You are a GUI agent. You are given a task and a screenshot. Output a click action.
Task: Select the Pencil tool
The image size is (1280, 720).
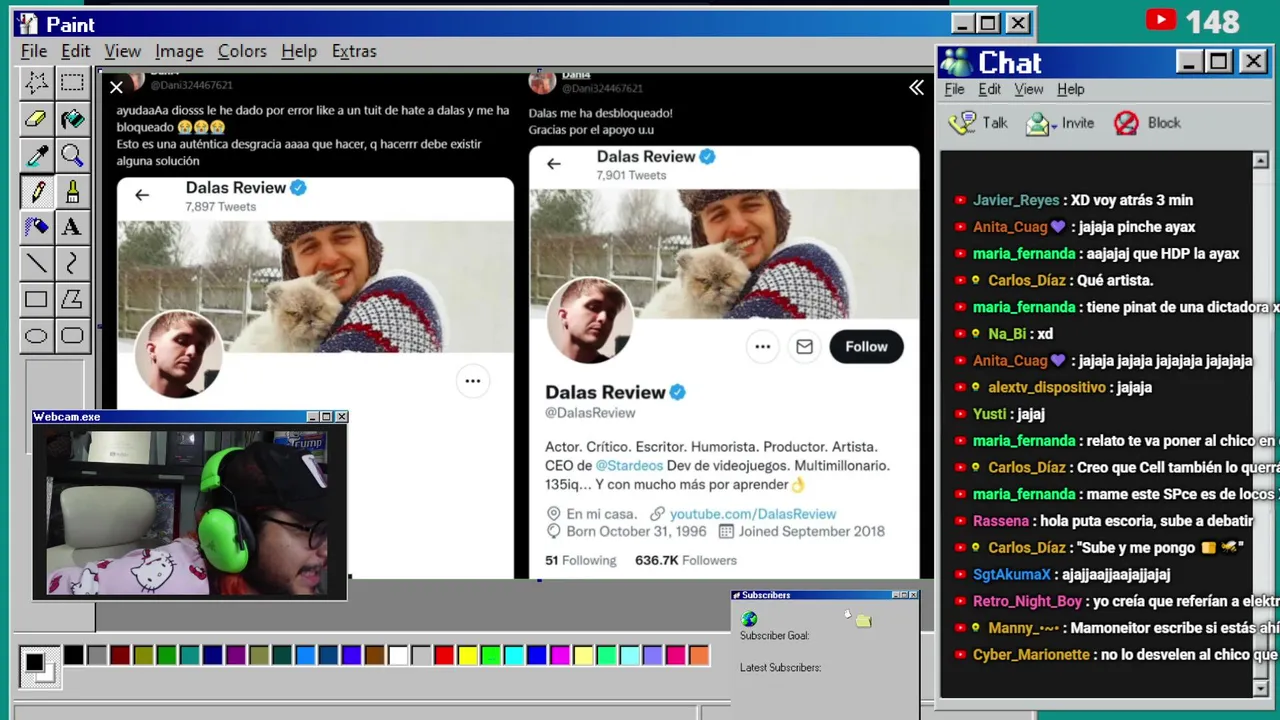coord(36,191)
